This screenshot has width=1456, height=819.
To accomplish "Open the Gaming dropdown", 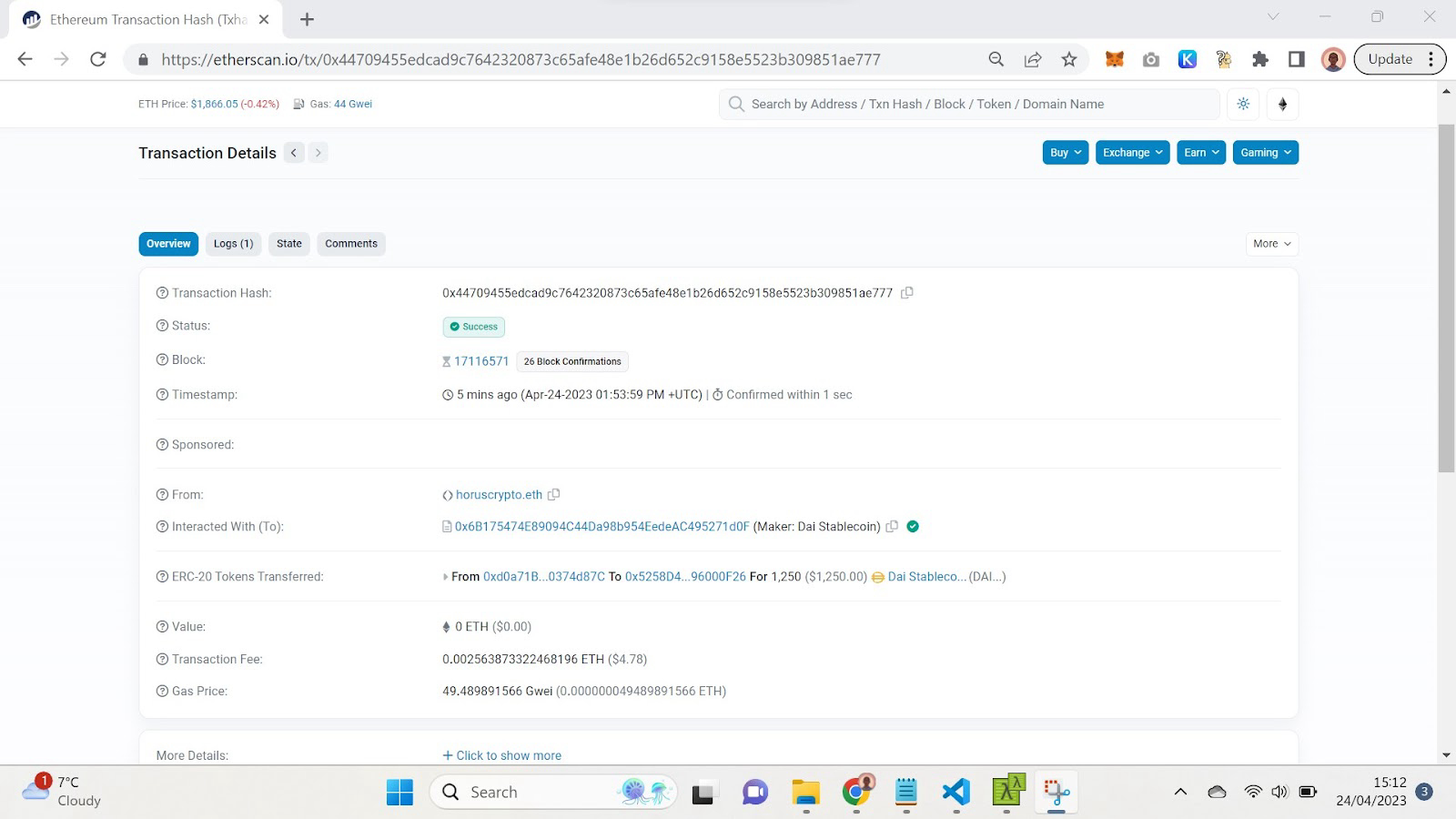I will (1265, 153).
